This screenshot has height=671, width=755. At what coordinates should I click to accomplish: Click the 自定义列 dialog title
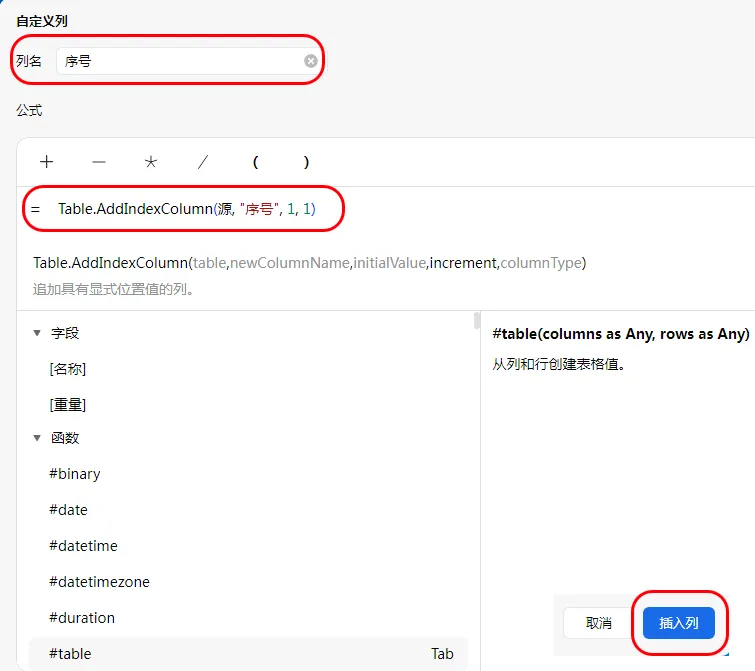(x=42, y=21)
